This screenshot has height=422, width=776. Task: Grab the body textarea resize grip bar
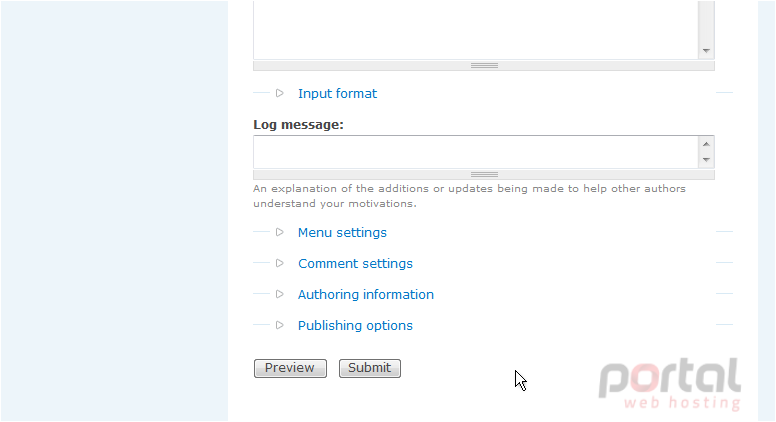click(x=484, y=66)
